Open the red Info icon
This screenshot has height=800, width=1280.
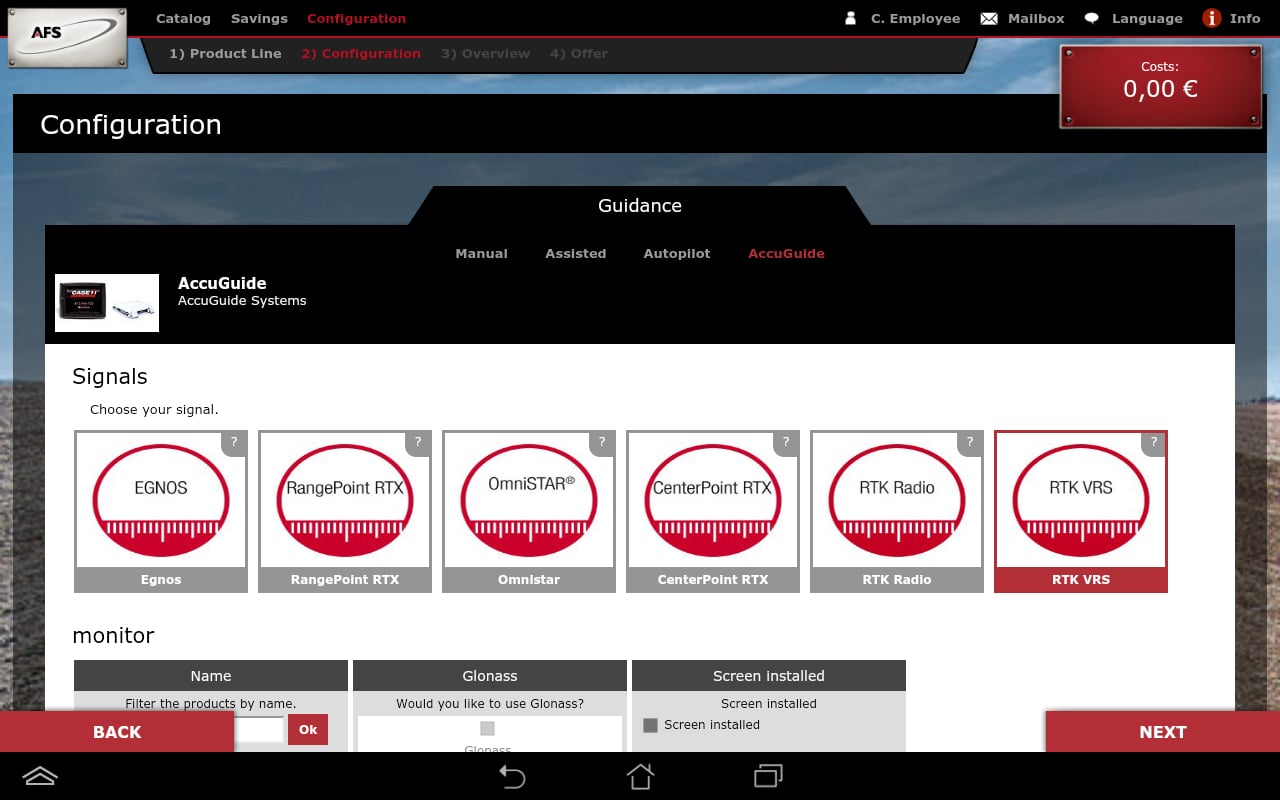coord(1212,18)
